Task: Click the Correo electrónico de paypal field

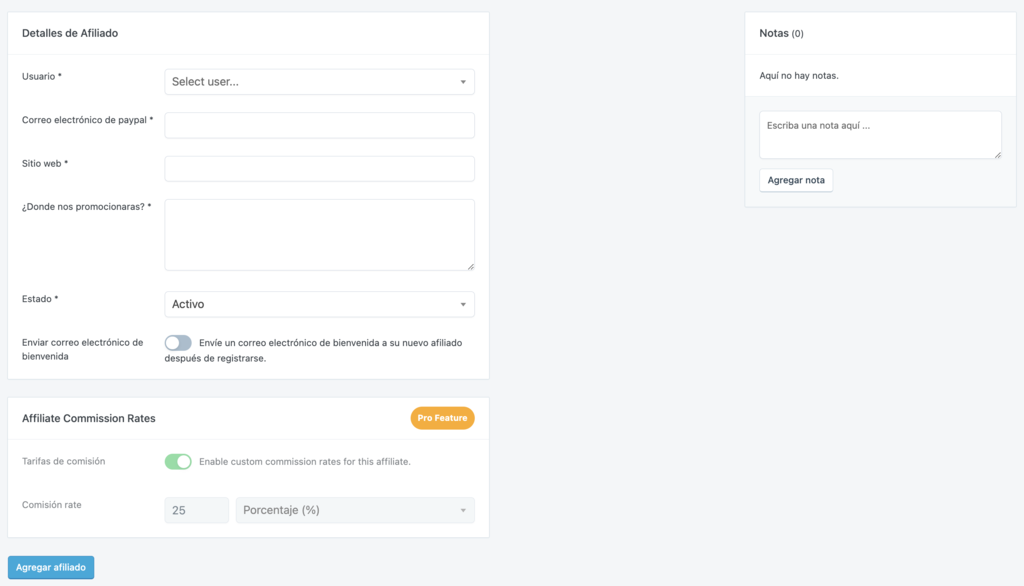Action: [319, 125]
